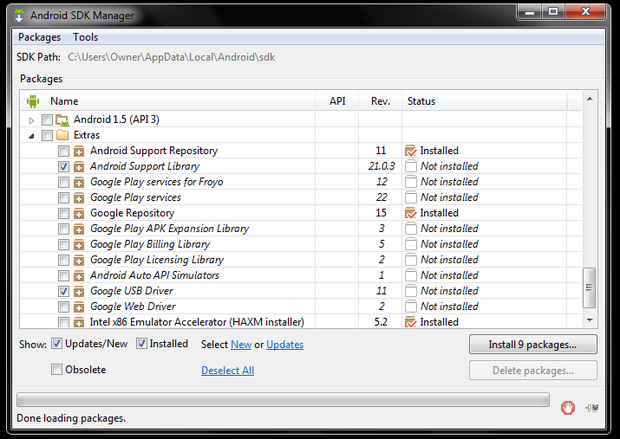Click Installed status icon for Google Repository
The height and width of the screenshot is (439, 620).
tap(411, 213)
